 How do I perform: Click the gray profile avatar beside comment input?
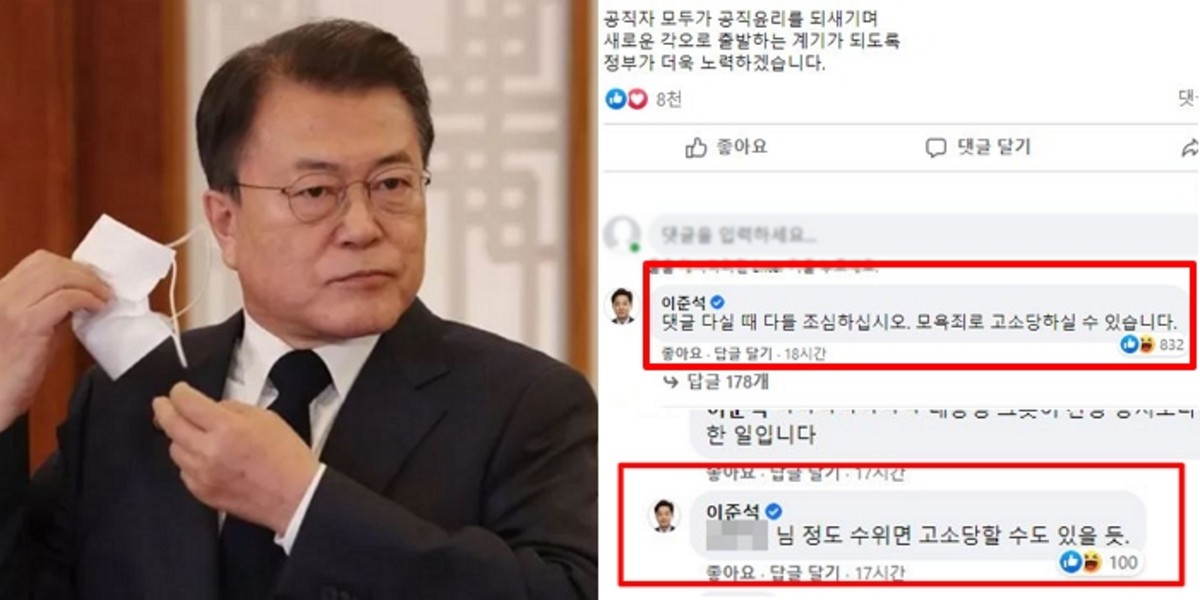click(623, 234)
